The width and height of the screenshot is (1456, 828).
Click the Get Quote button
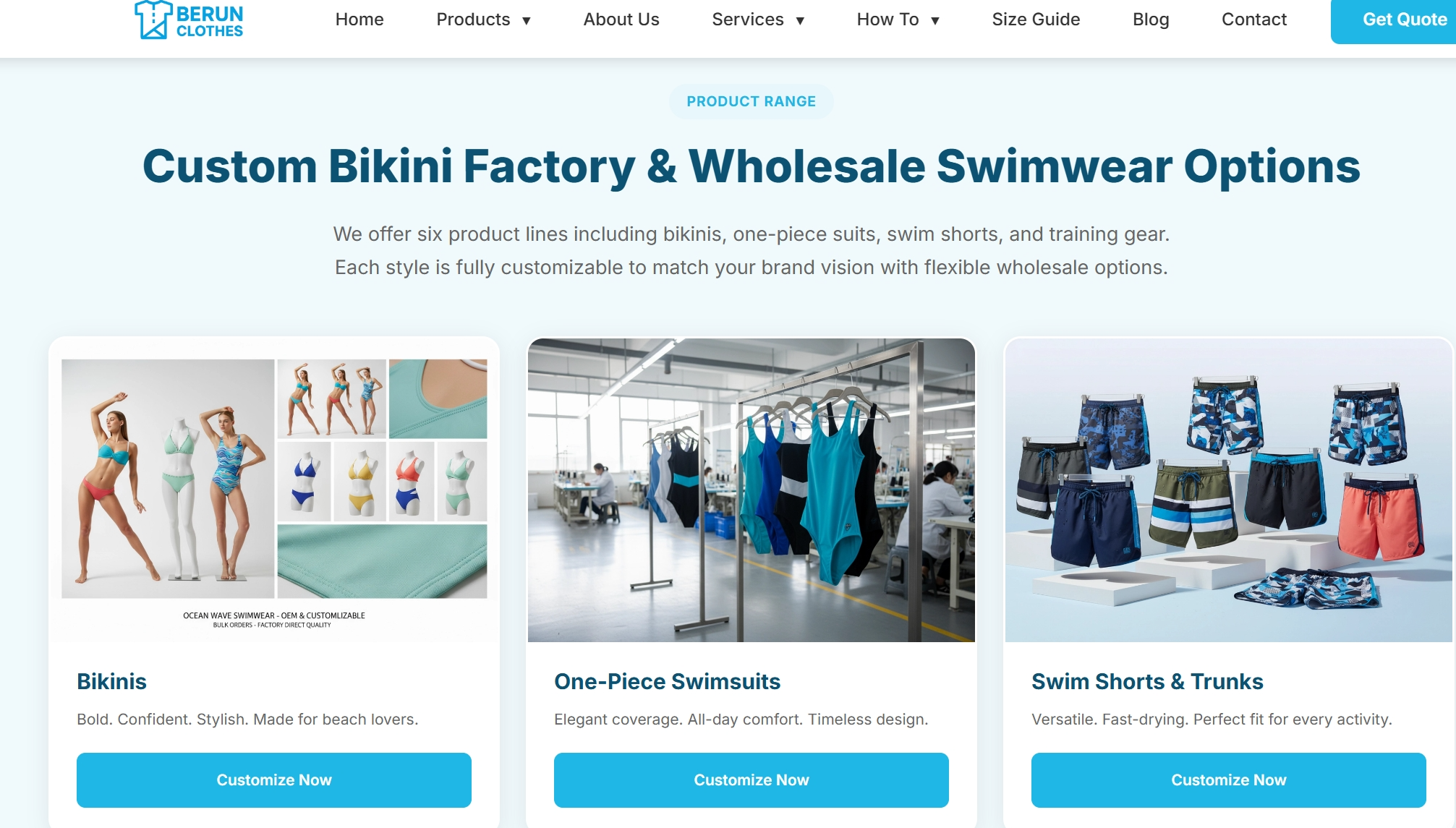1394,20
